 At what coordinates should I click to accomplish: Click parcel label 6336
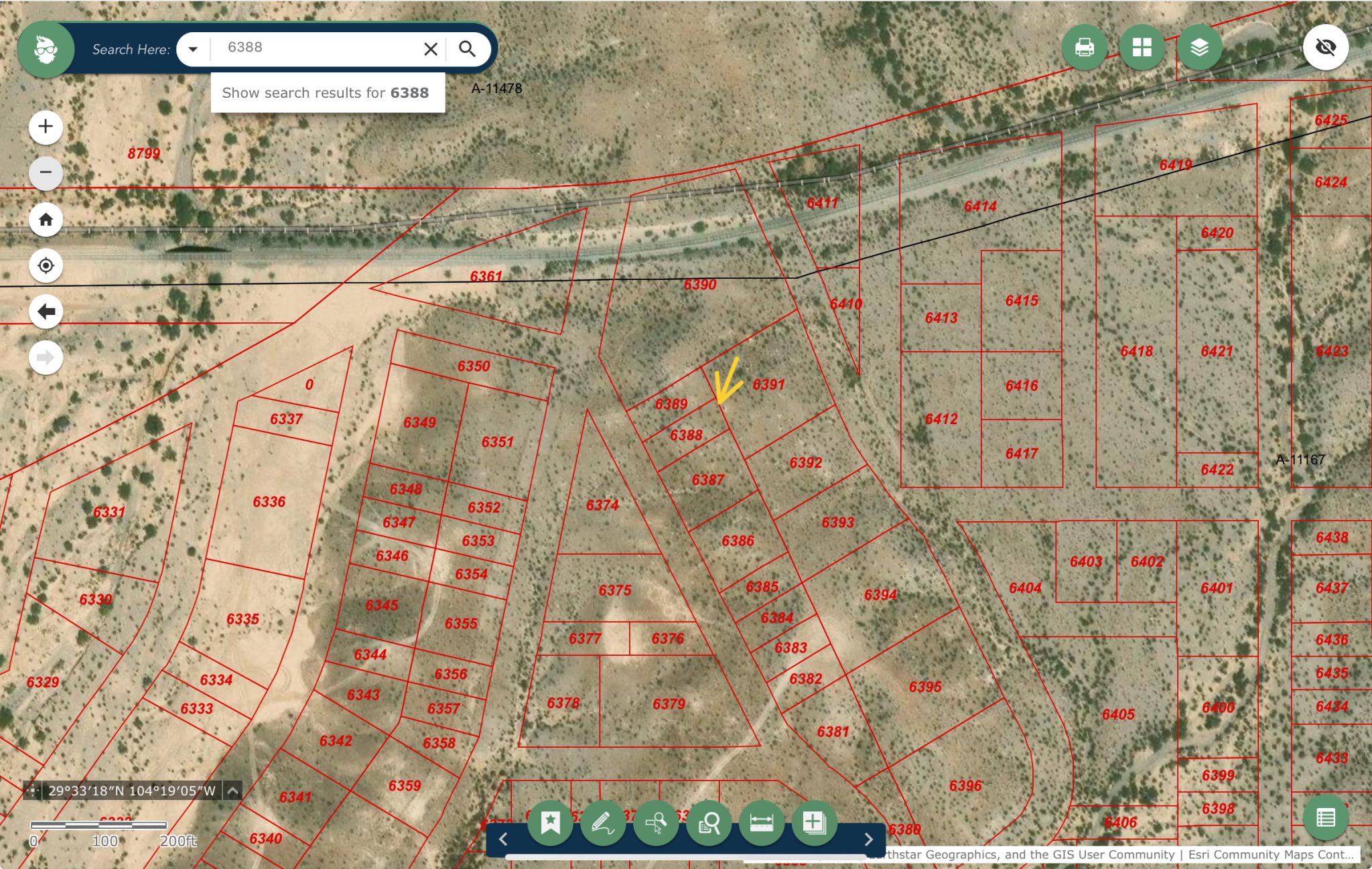pos(269,502)
